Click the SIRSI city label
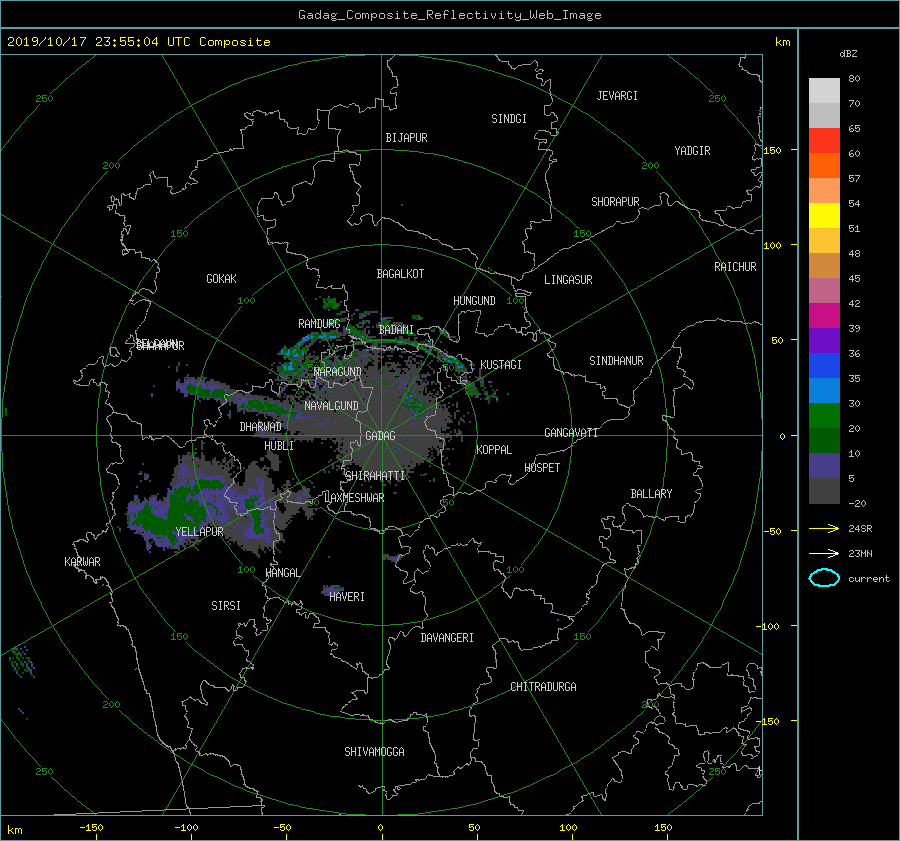Image resolution: width=900 pixels, height=841 pixels. (x=226, y=606)
